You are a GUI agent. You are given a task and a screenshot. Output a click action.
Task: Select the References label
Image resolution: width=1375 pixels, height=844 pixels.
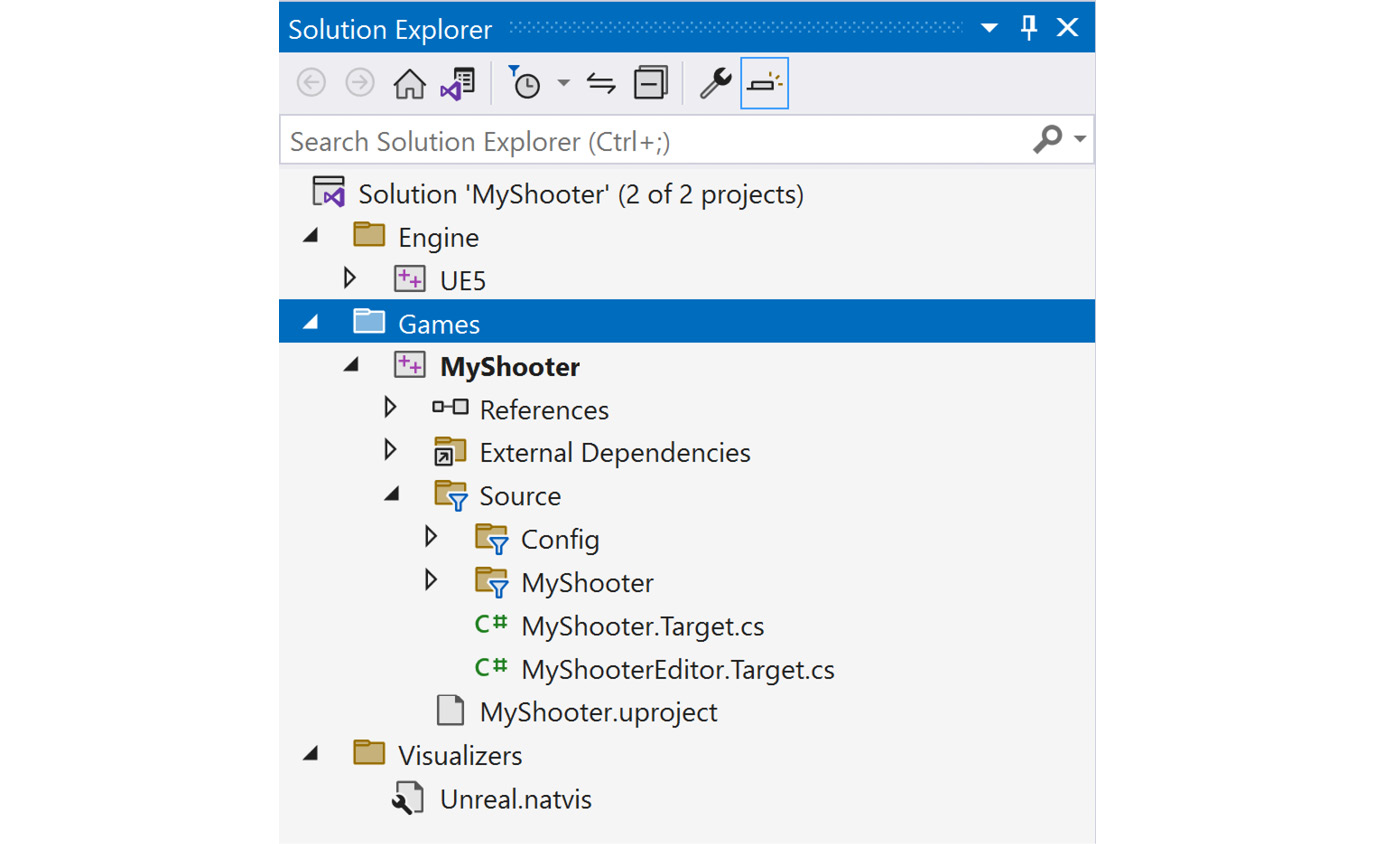click(544, 410)
